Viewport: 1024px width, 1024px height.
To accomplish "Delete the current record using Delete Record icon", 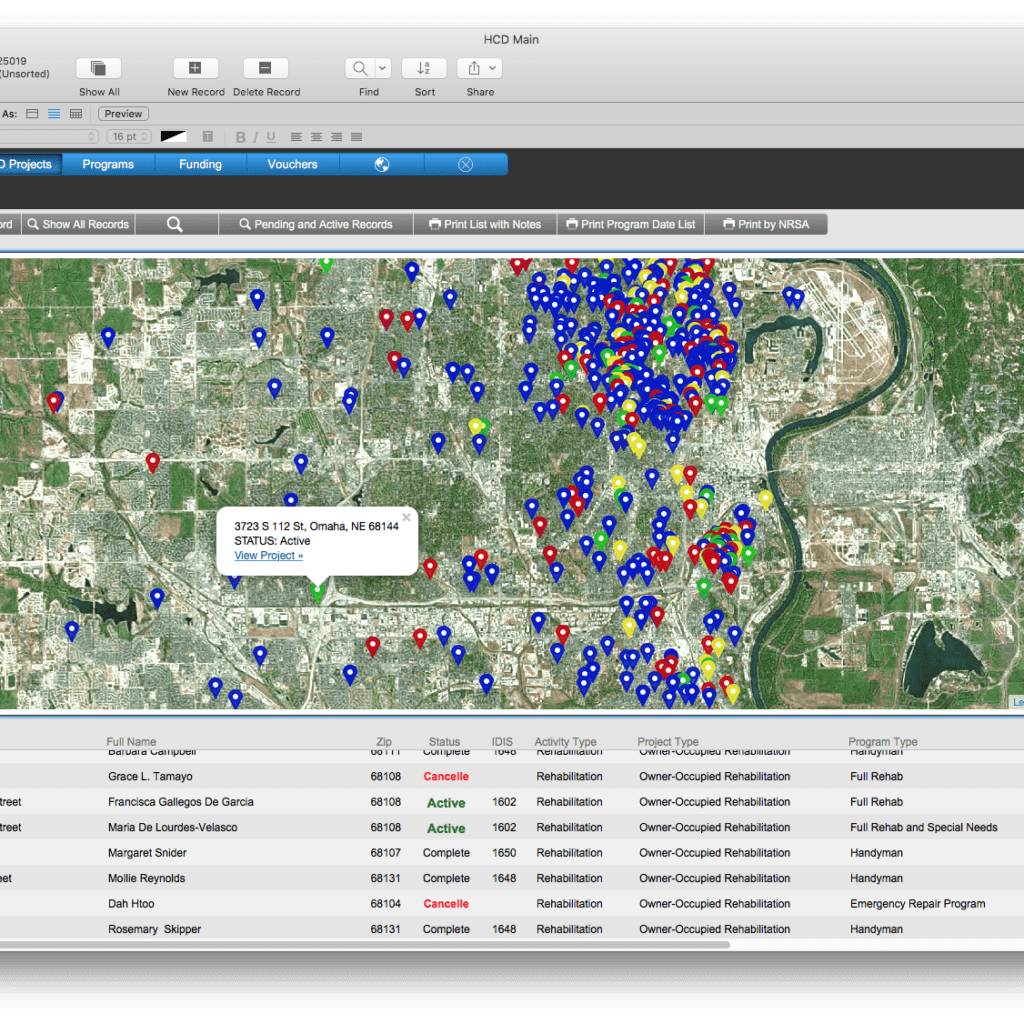I will pos(265,68).
